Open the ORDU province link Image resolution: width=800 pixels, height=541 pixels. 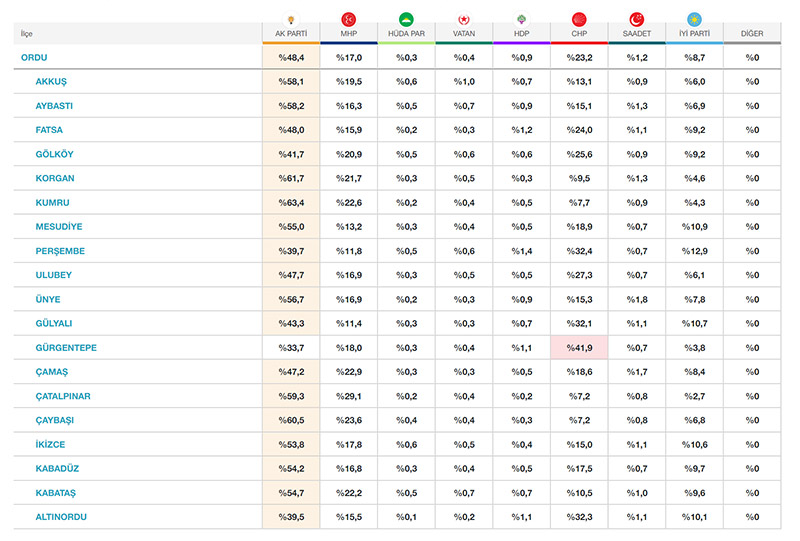tap(34, 57)
